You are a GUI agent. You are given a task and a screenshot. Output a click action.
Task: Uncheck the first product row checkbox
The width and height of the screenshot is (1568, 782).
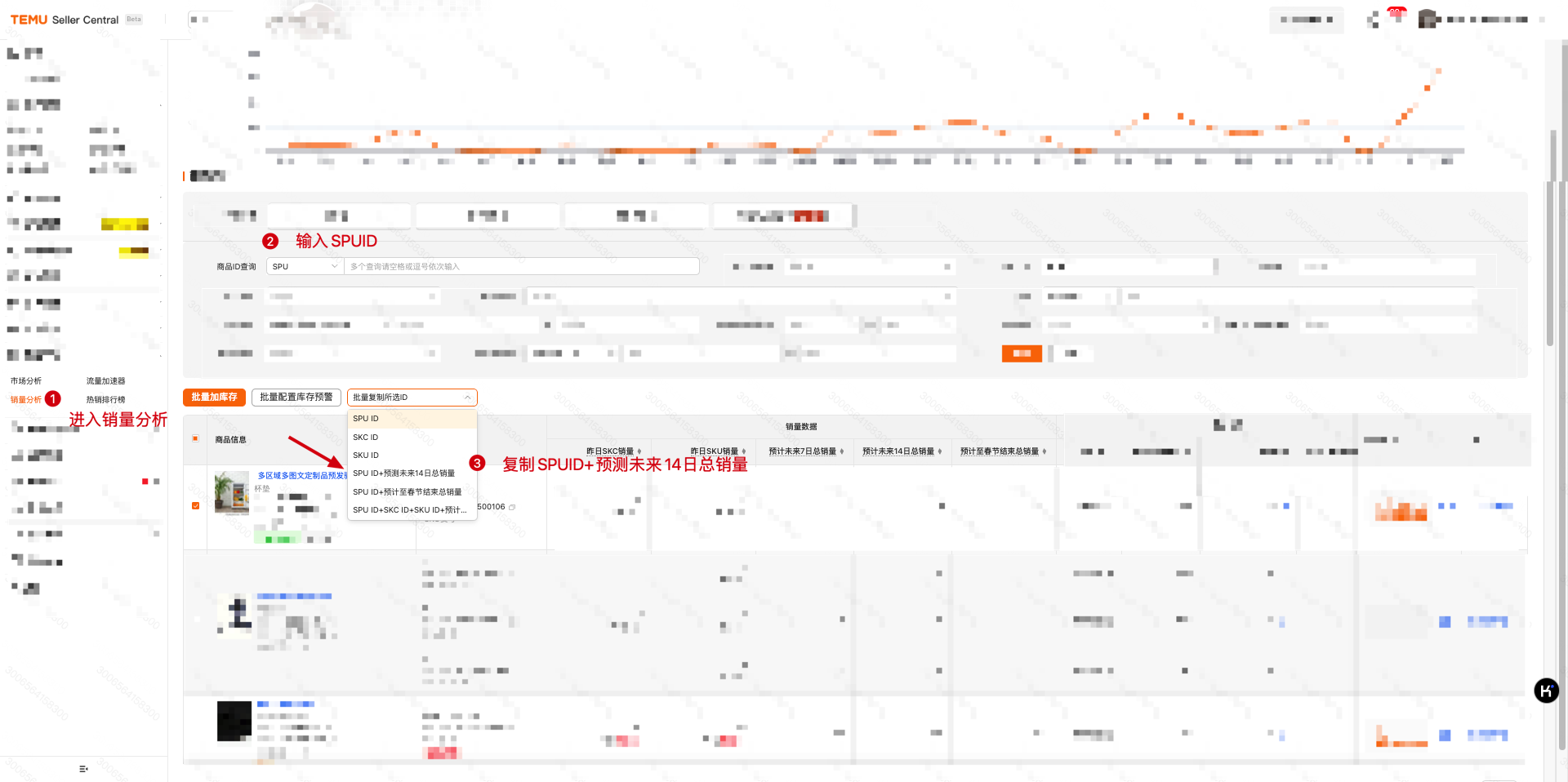tap(195, 506)
